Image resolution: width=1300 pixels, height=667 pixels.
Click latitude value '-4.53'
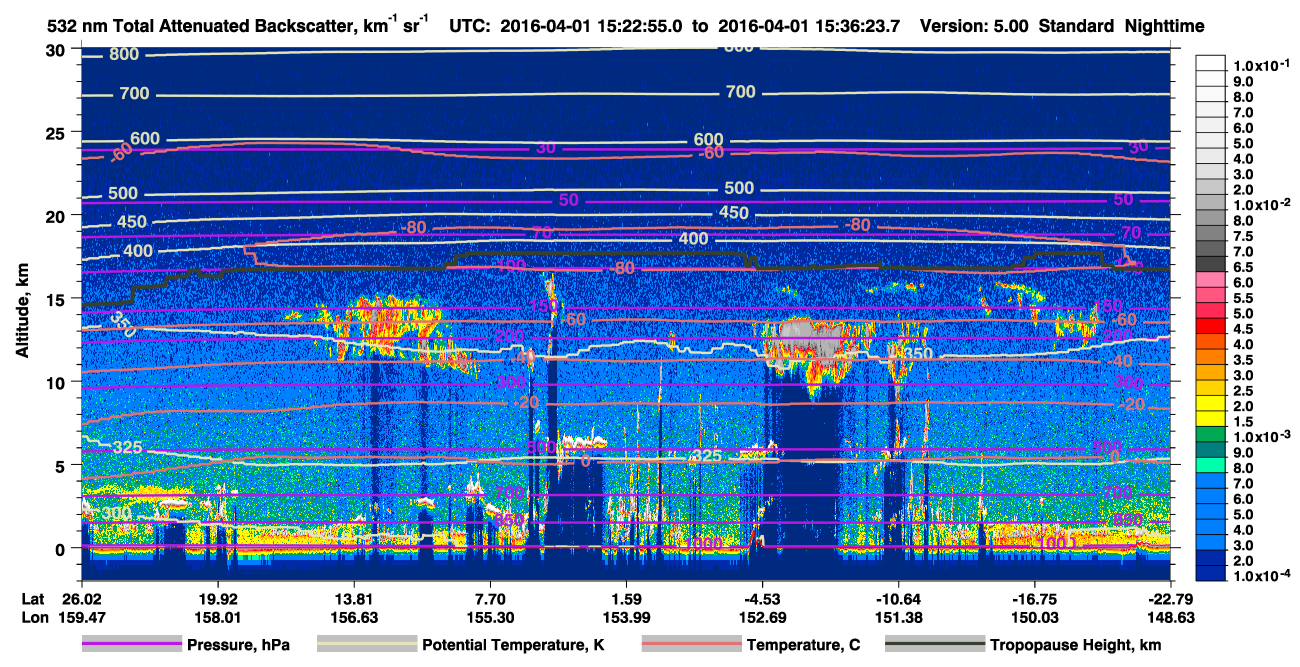[762, 598]
